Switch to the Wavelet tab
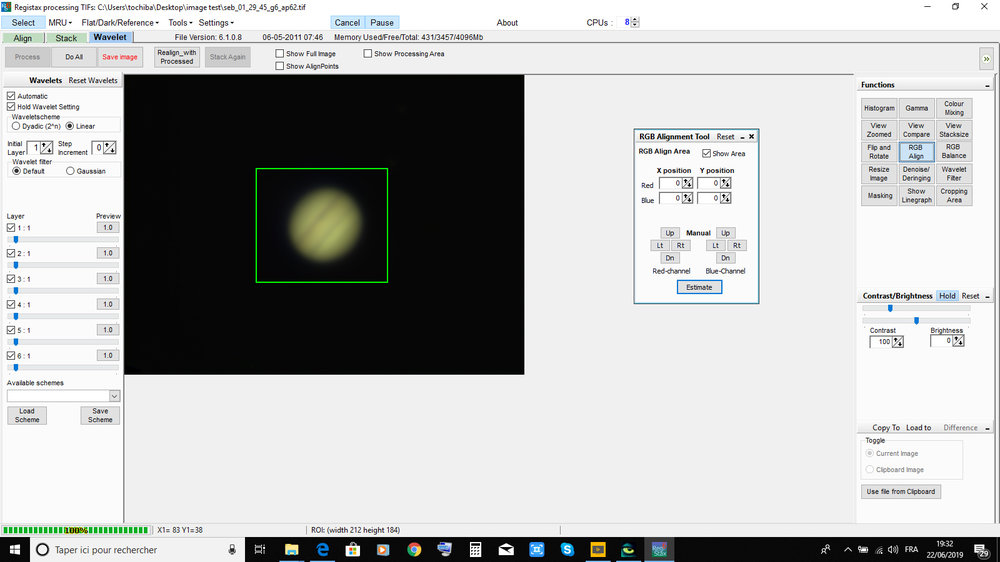This screenshot has width=1000, height=562. click(x=110, y=37)
